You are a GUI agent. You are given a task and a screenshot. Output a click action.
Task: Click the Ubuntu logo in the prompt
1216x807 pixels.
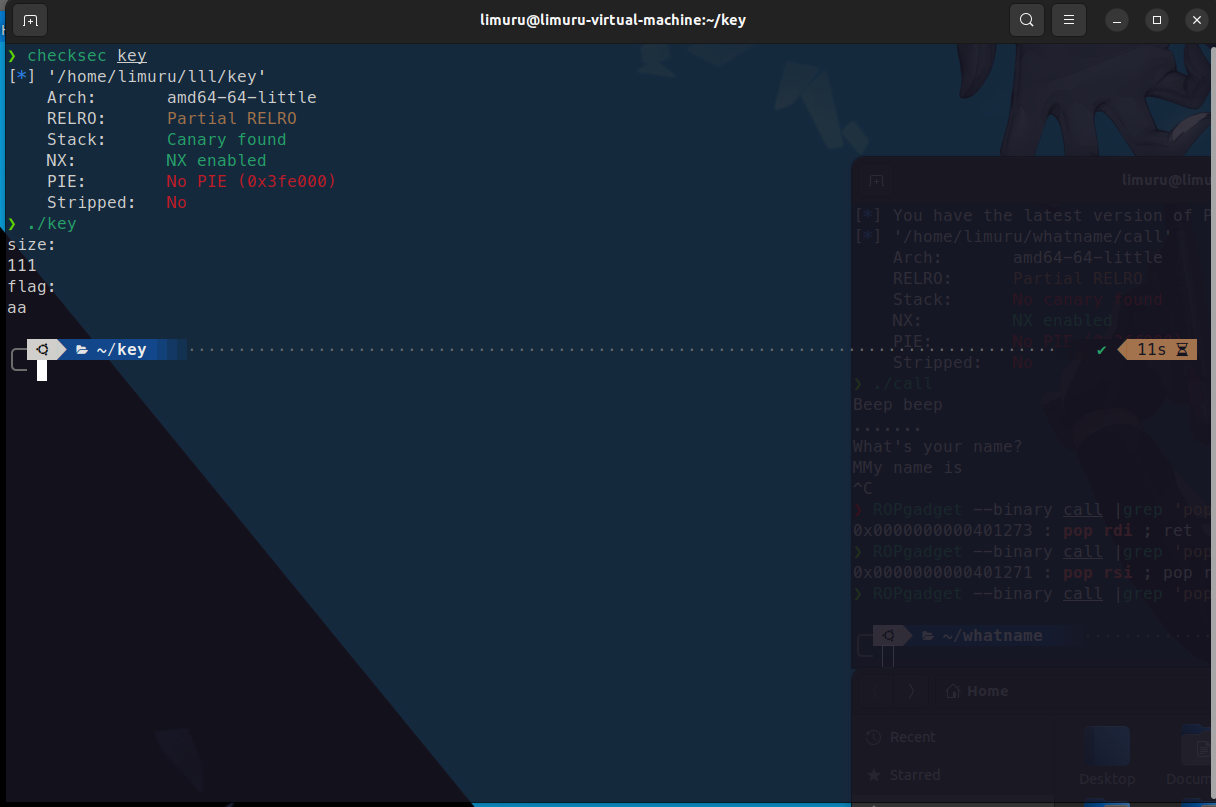tap(45, 350)
